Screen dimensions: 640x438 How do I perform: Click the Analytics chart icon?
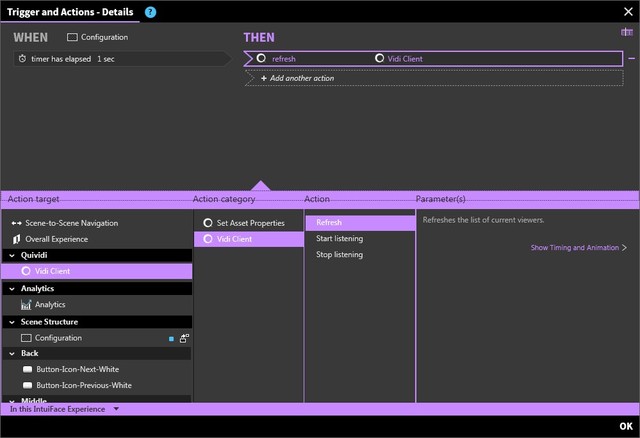[26, 304]
